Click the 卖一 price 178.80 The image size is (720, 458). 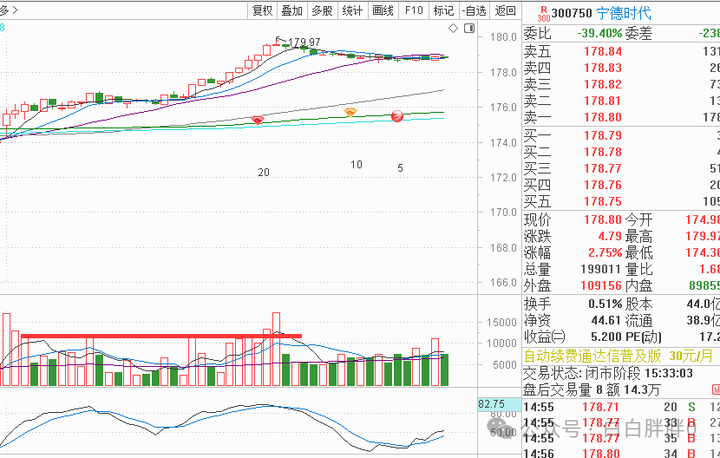click(x=602, y=118)
